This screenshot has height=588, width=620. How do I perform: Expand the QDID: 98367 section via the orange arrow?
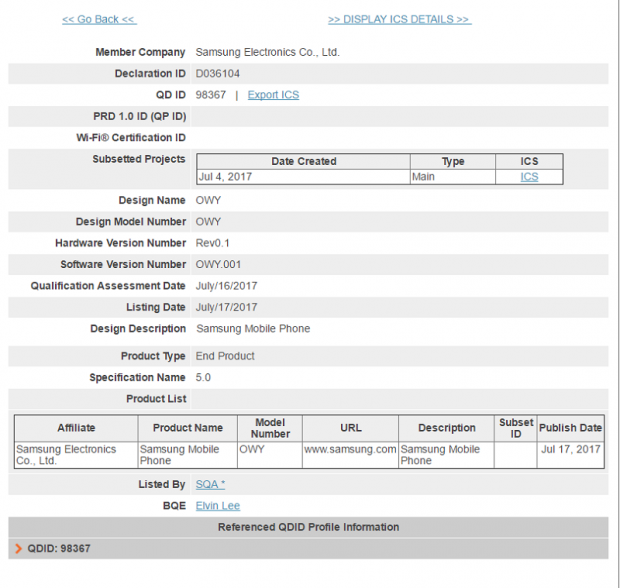[x=19, y=549]
